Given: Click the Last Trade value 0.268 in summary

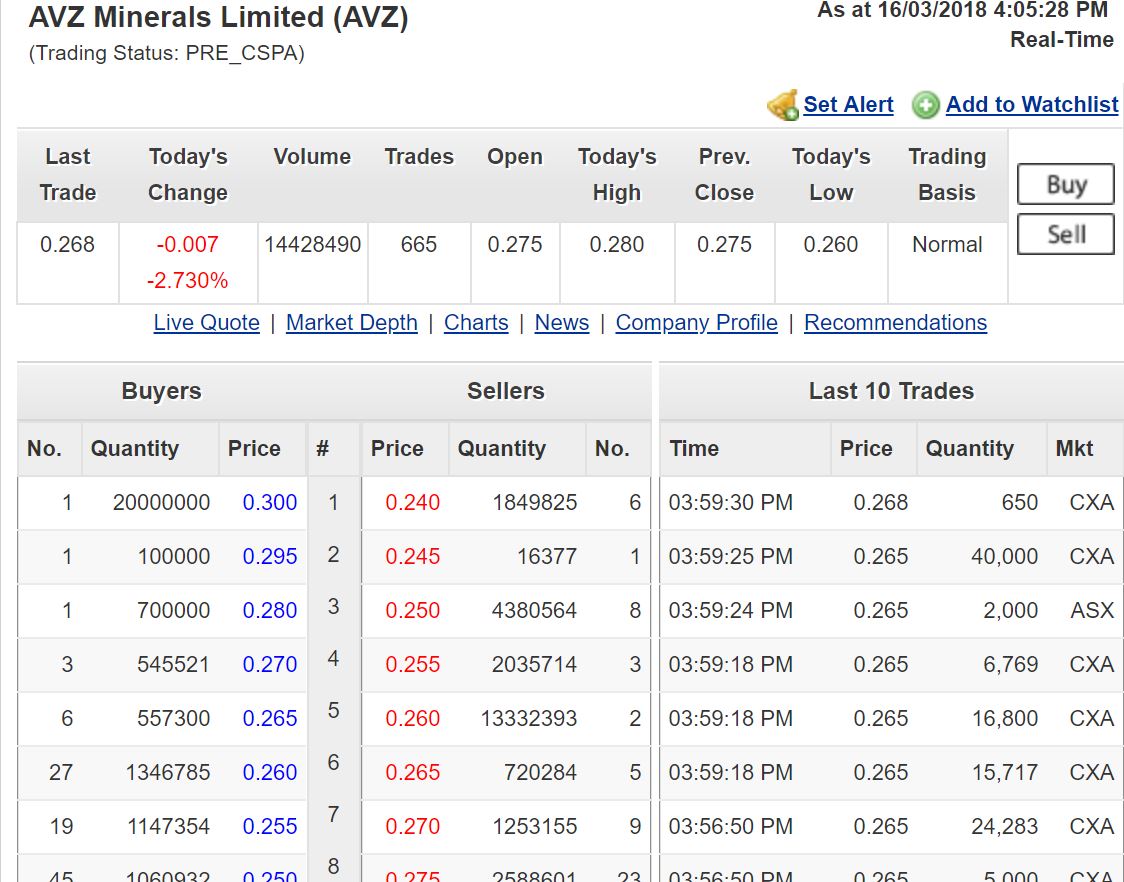Looking at the screenshot, I should (67, 245).
